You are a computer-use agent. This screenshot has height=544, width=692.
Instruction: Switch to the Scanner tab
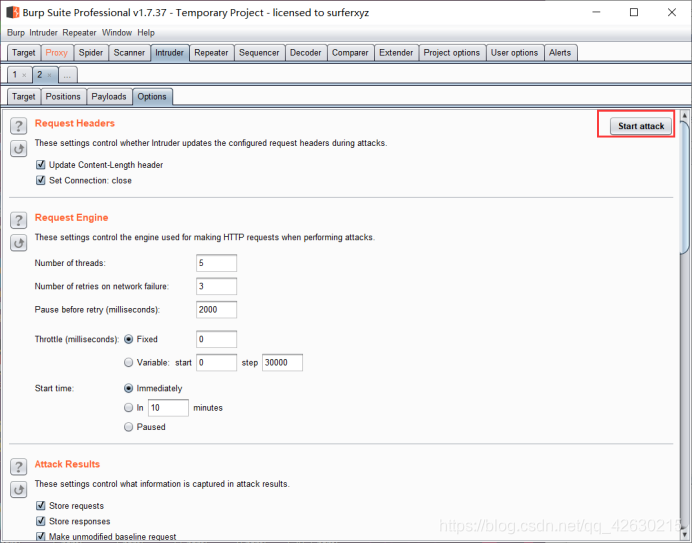(x=129, y=53)
